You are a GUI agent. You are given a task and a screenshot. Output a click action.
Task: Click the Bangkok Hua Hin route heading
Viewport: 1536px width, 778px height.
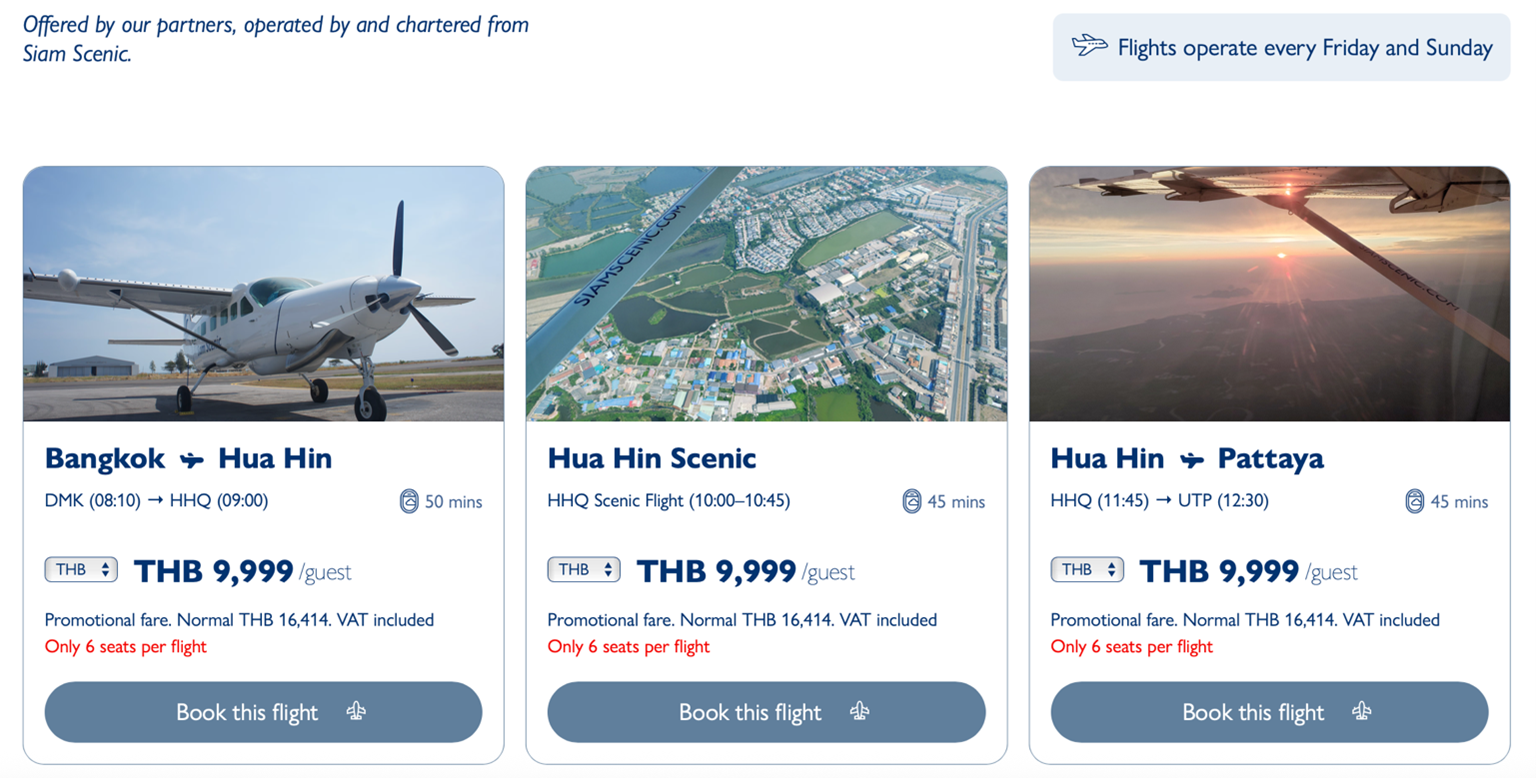coord(188,459)
